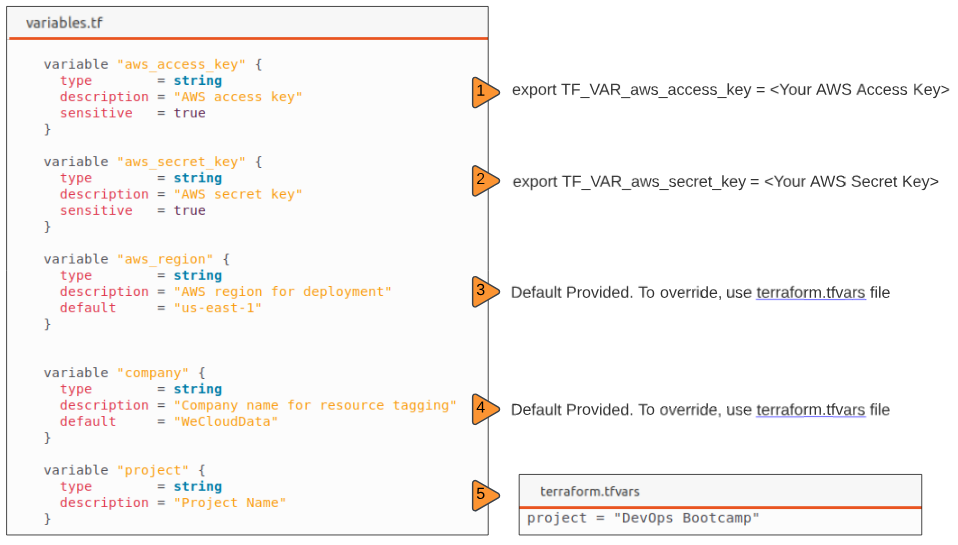Click the "Project Name" description string
Viewport: 958px width, 545px height.
point(230,503)
